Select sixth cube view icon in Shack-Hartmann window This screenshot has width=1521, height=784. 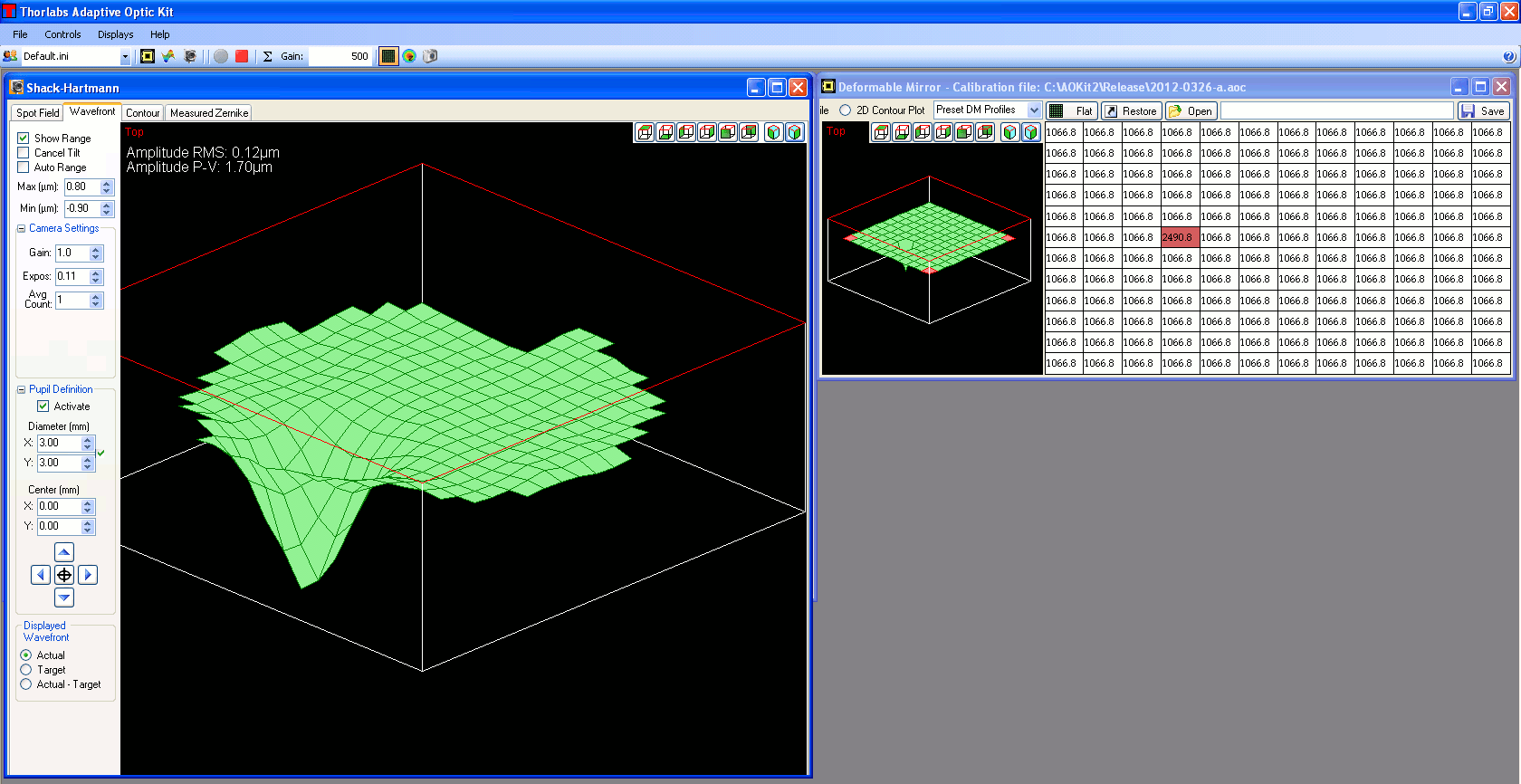tap(749, 132)
